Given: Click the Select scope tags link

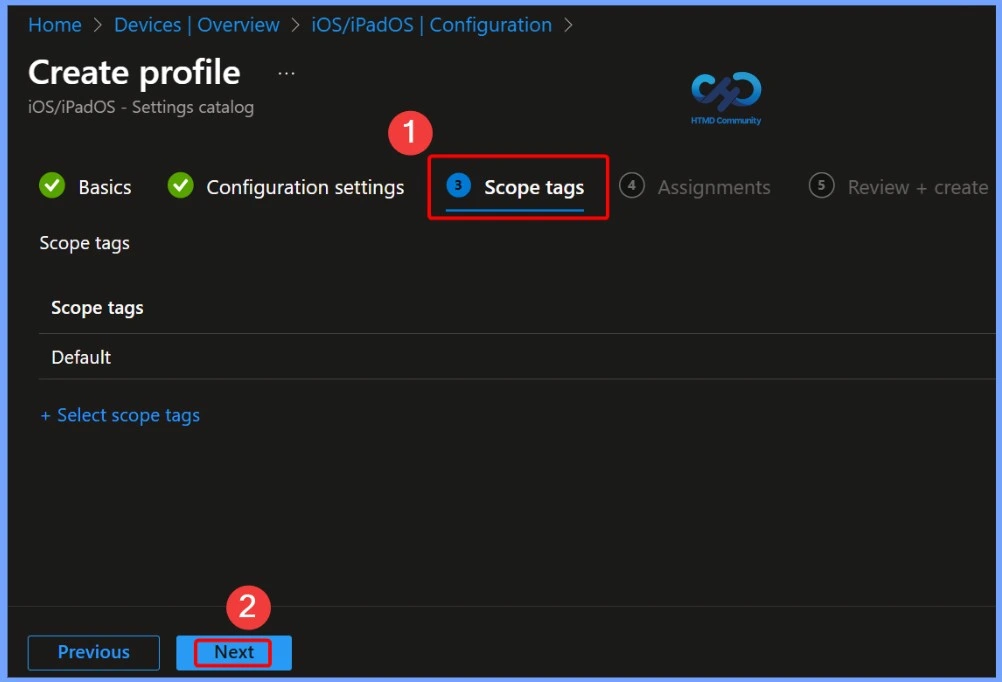Looking at the screenshot, I should point(120,415).
